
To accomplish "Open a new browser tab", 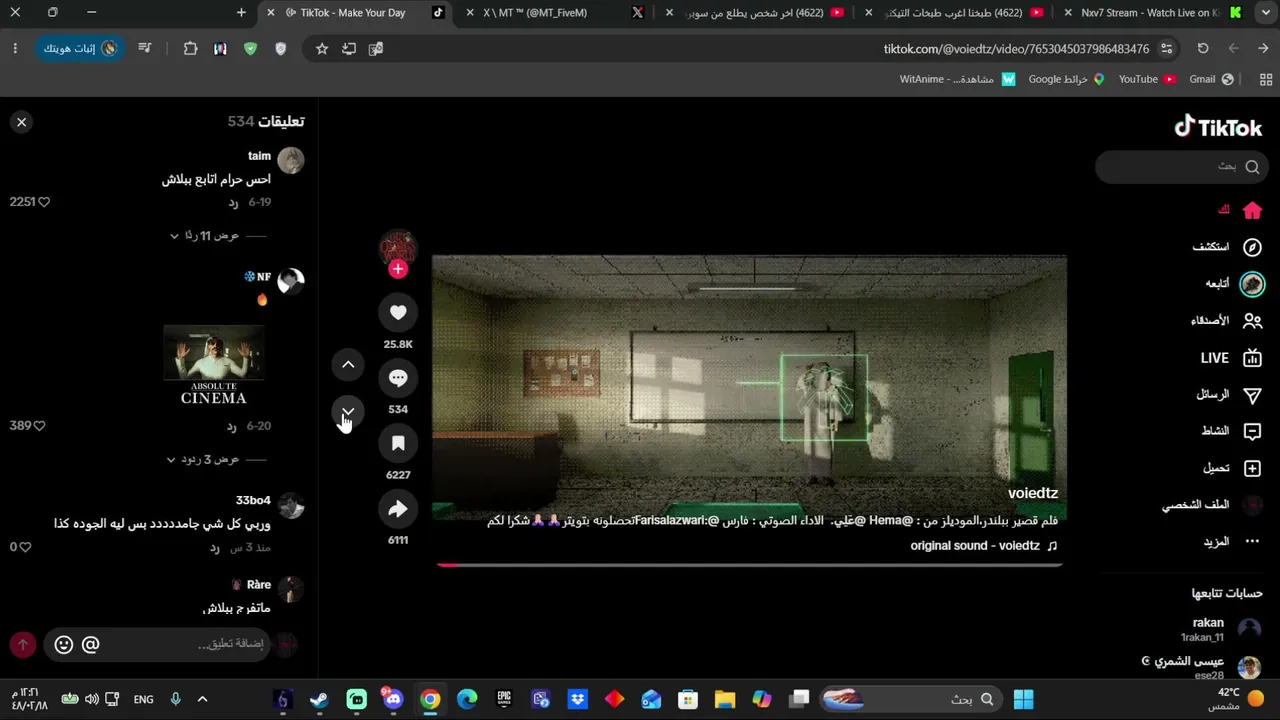I will pos(241,13).
